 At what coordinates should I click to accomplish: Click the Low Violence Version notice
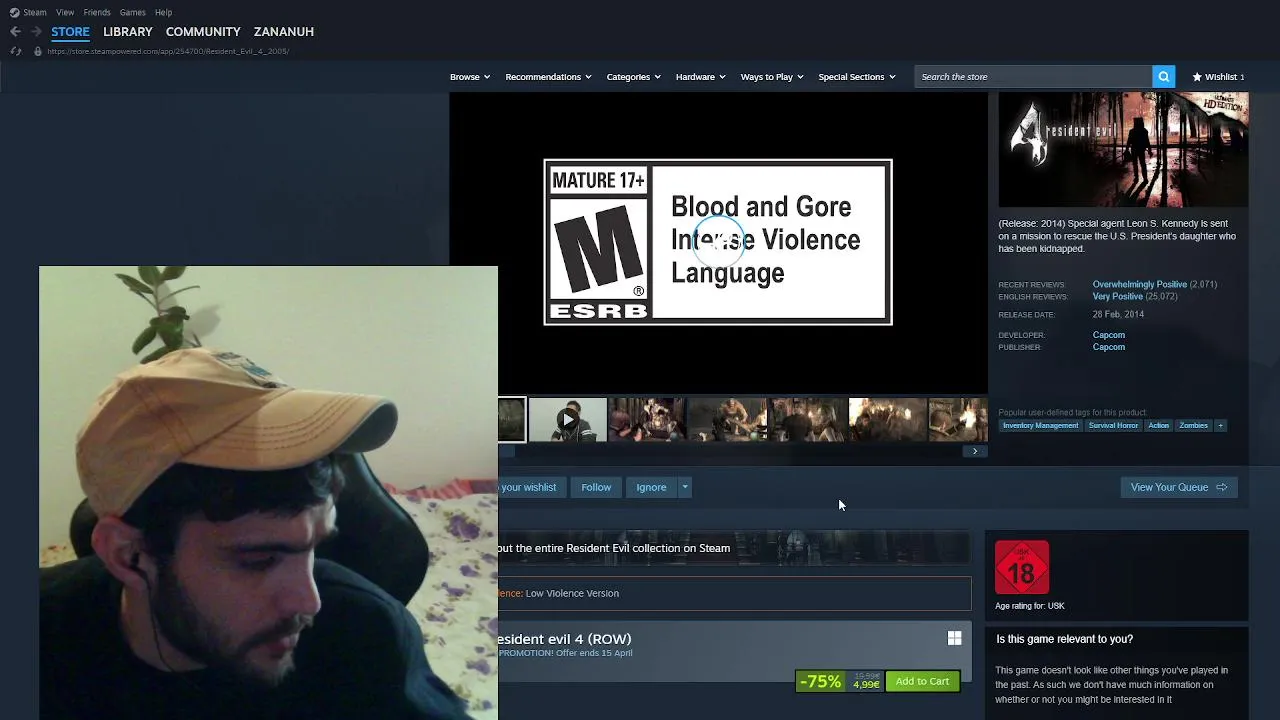[x=734, y=593]
